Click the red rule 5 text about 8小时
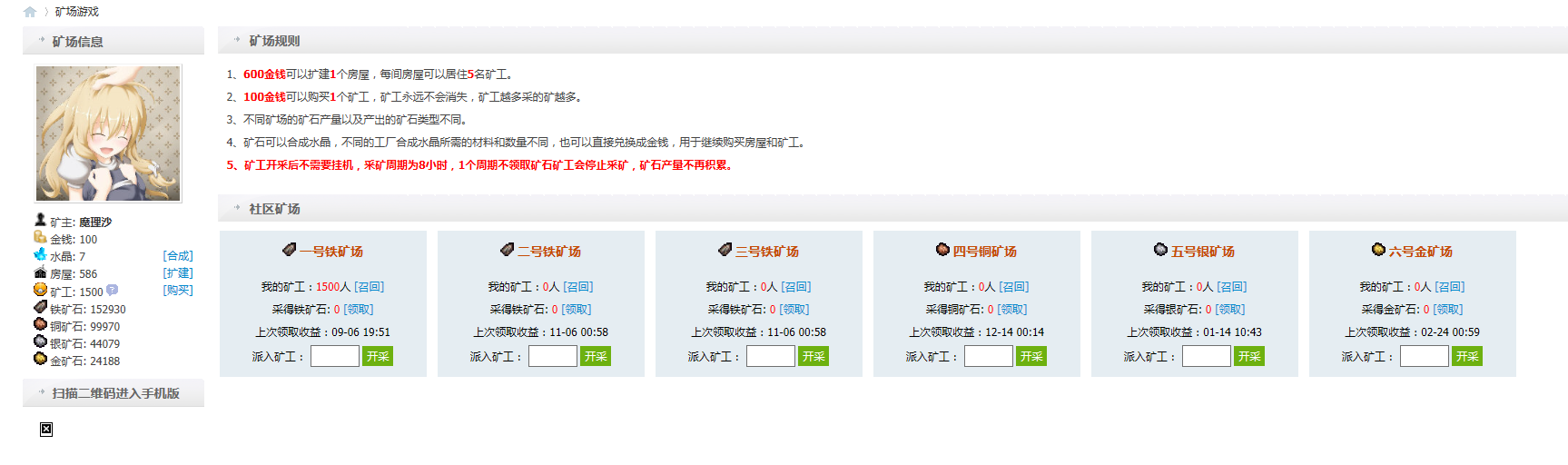Viewport: 1568px width, 465px height. coord(479,165)
